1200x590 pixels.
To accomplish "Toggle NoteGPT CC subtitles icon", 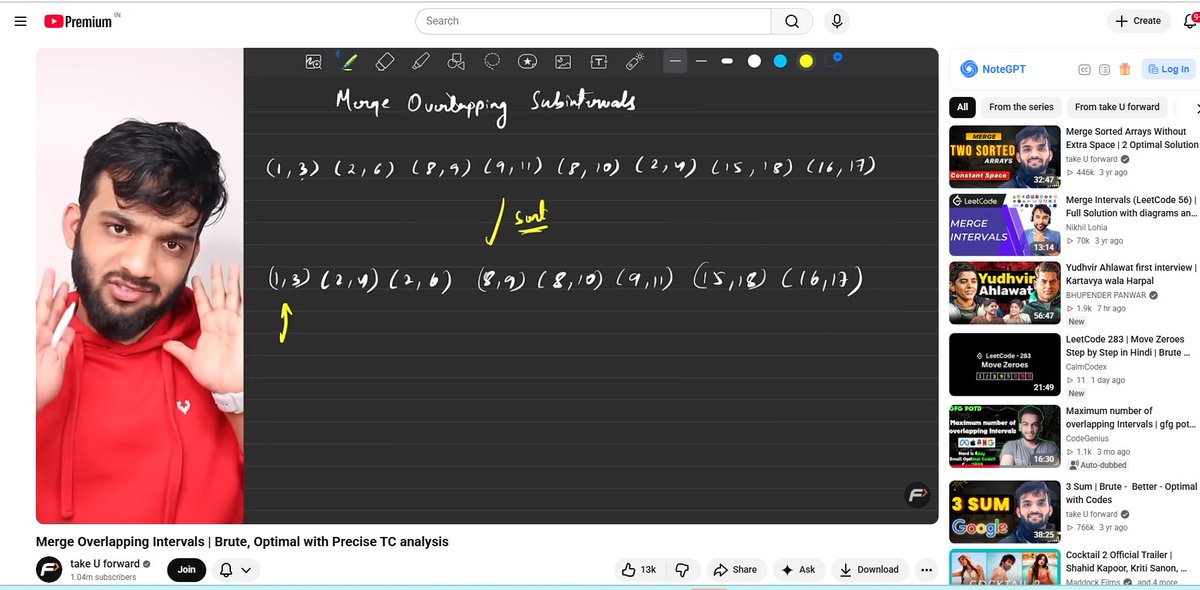I will click(x=1084, y=69).
